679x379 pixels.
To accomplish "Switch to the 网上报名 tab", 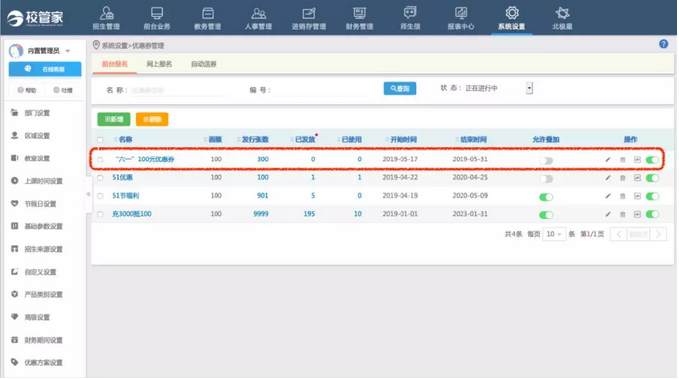I will [x=159, y=64].
